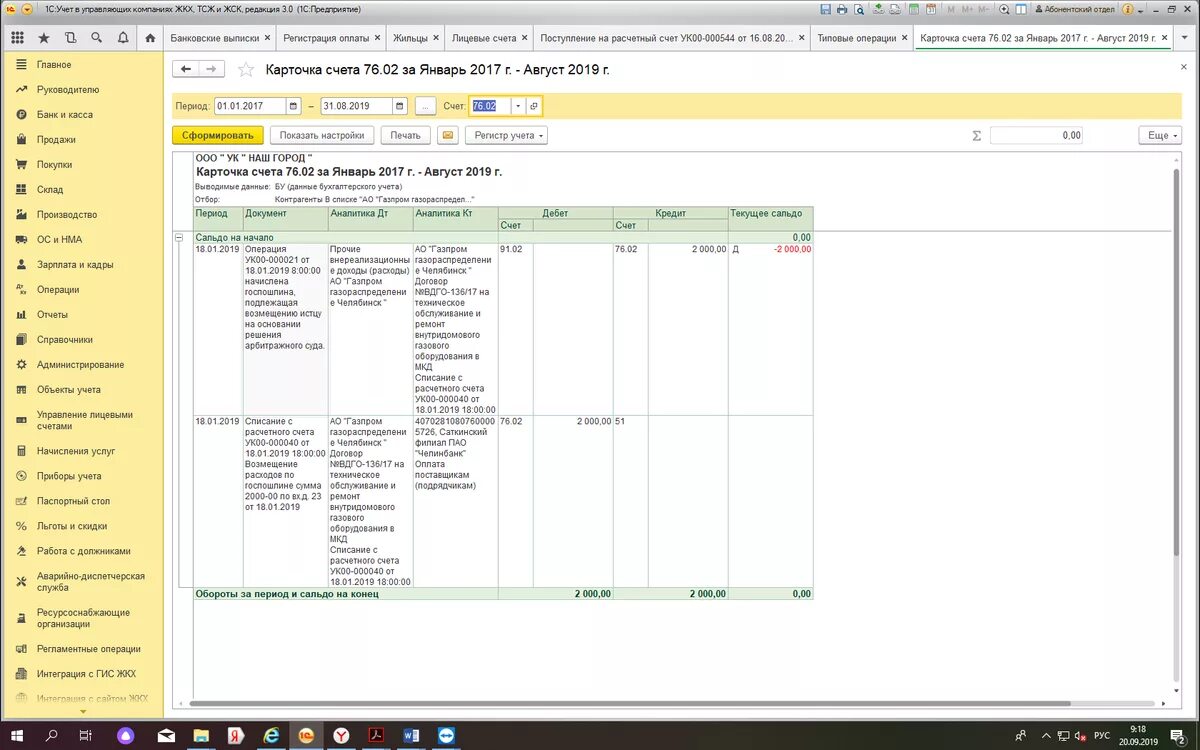Open notifications bell icon

click(x=123, y=38)
